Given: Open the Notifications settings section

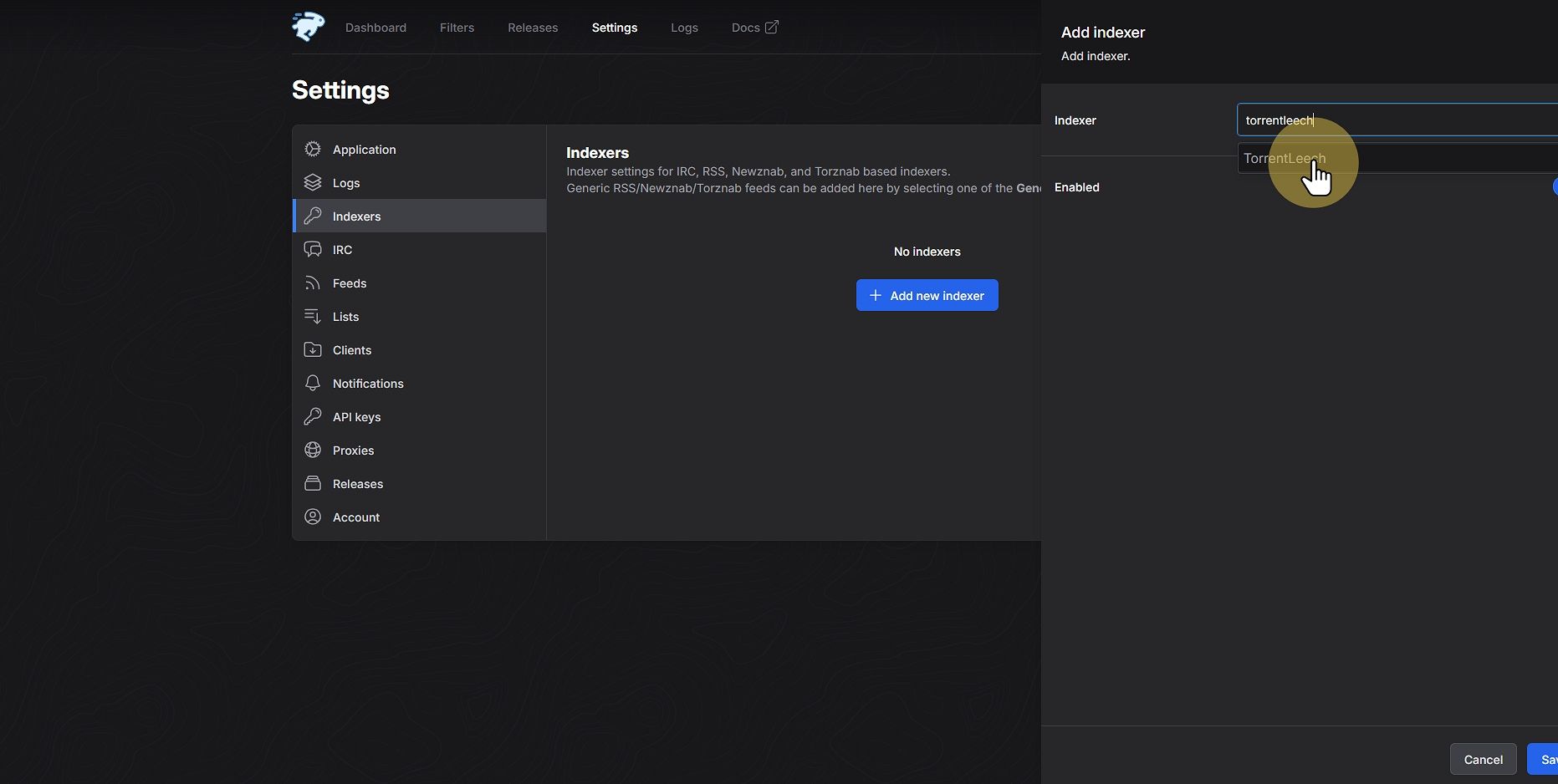Looking at the screenshot, I should pyautogui.click(x=419, y=383).
